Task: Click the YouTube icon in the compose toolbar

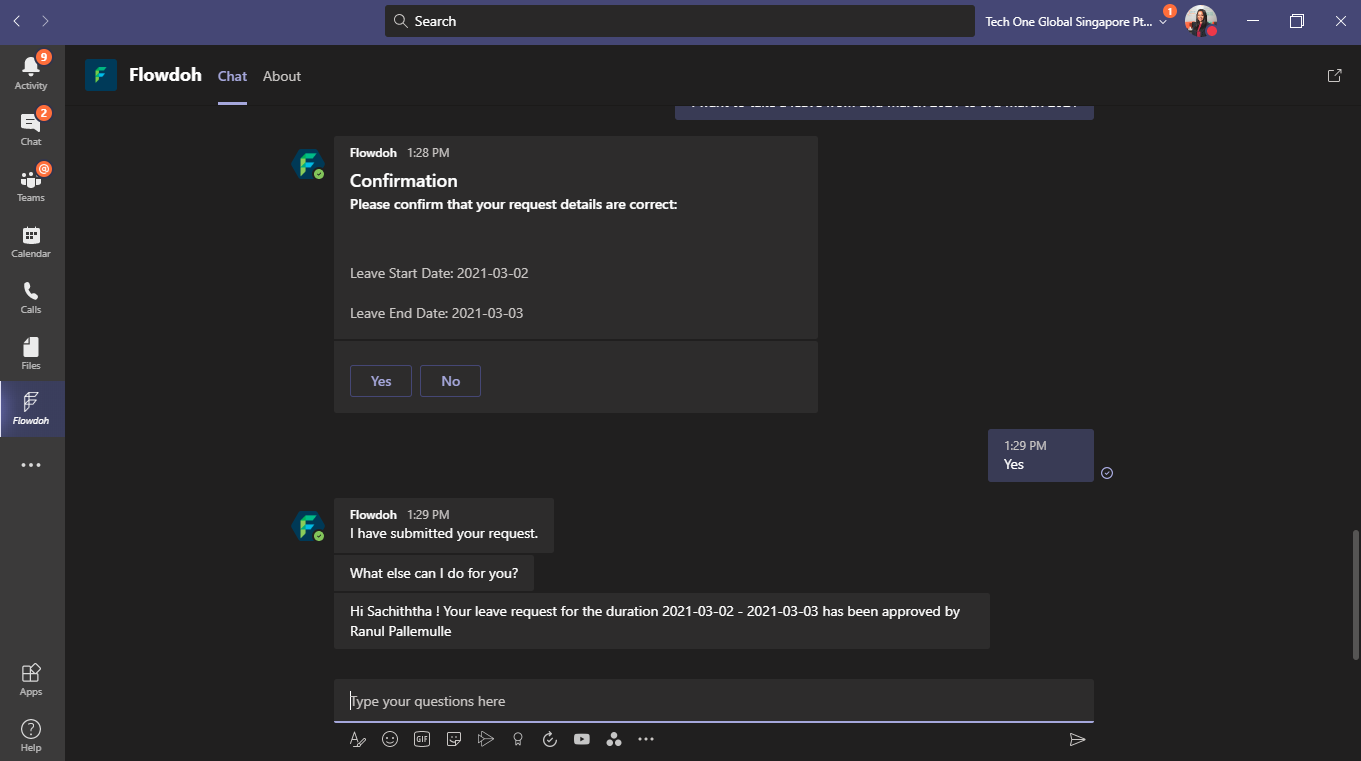Action: (582, 739)
